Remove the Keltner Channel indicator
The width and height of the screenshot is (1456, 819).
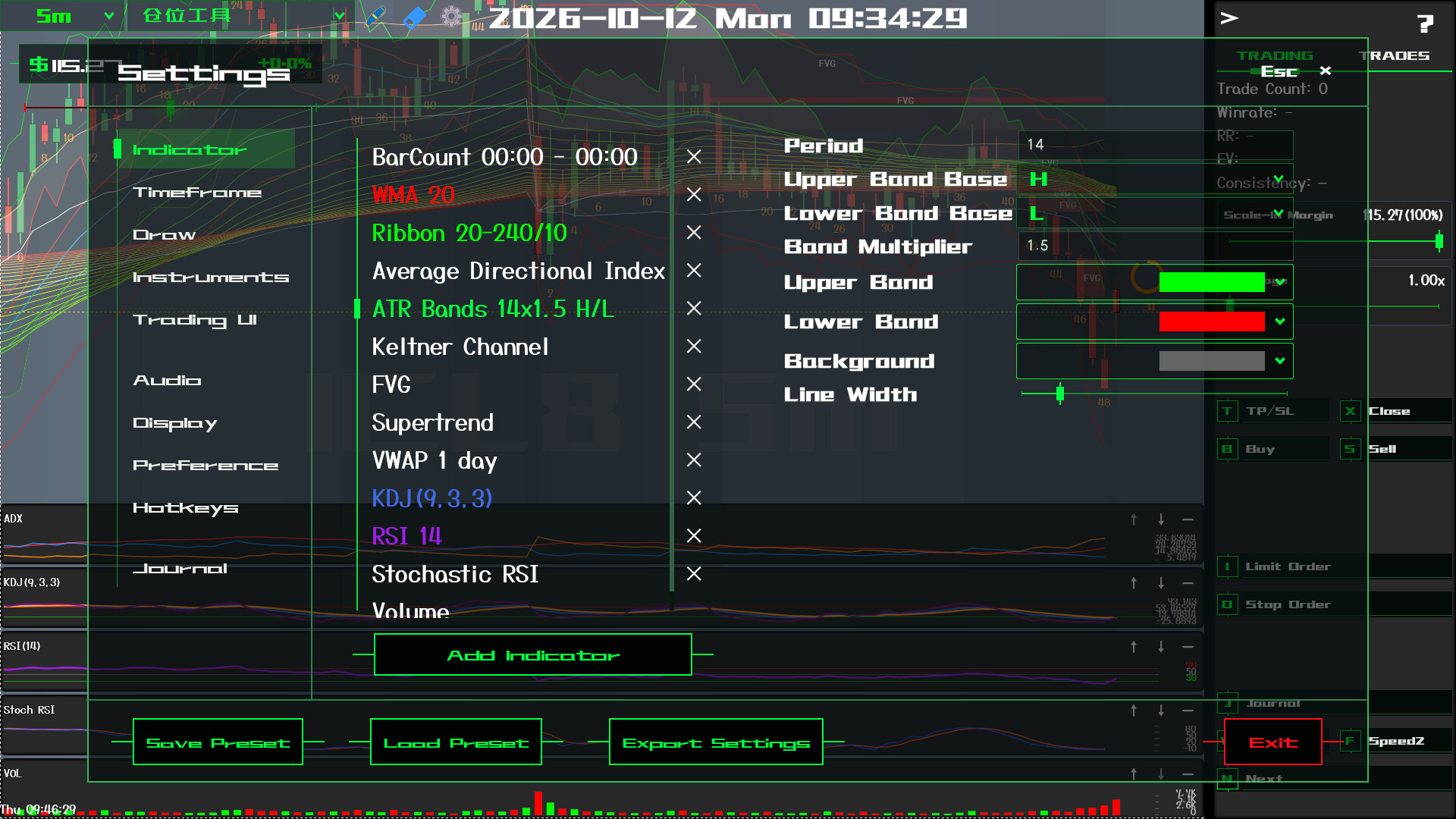[x=693, y=347]
